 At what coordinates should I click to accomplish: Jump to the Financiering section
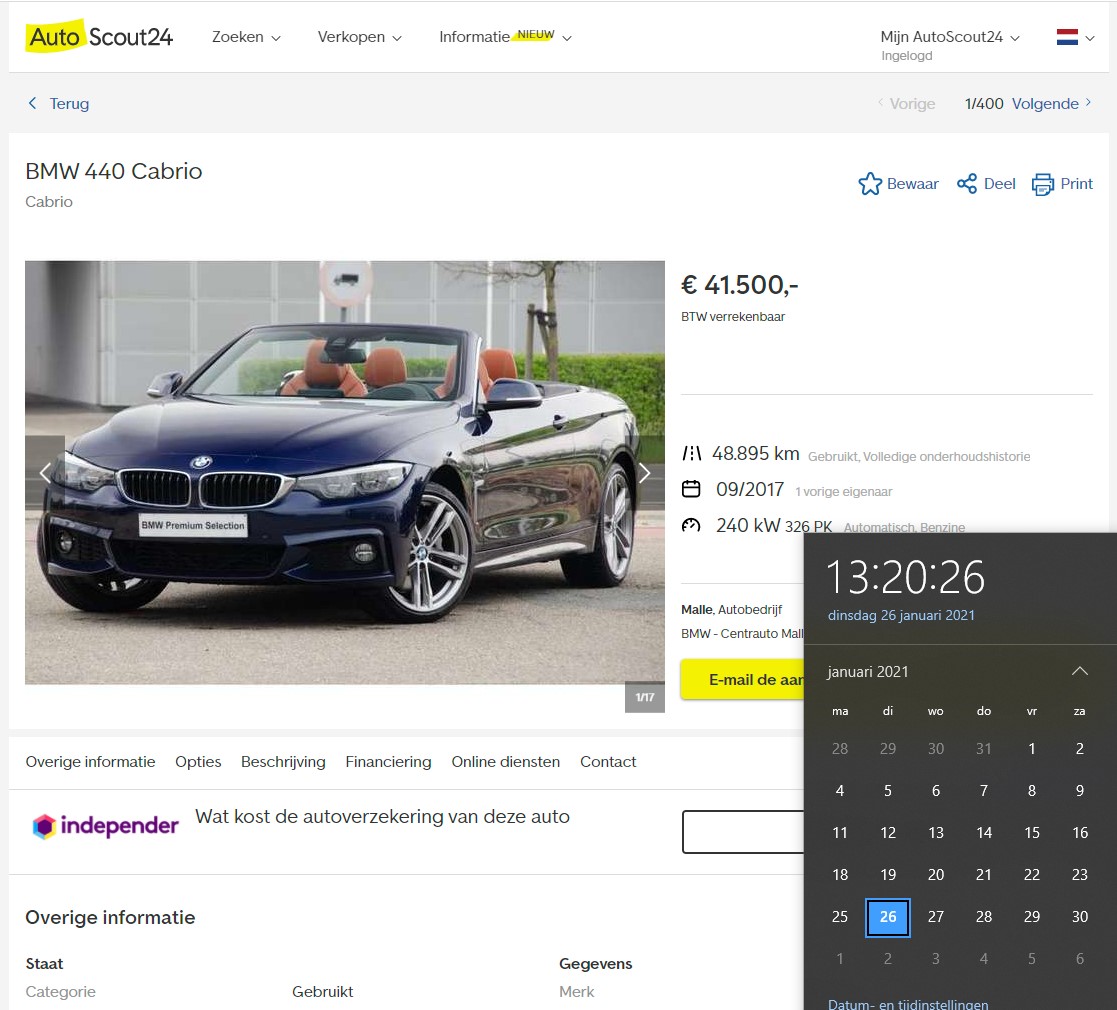click(x=388, y=762)
